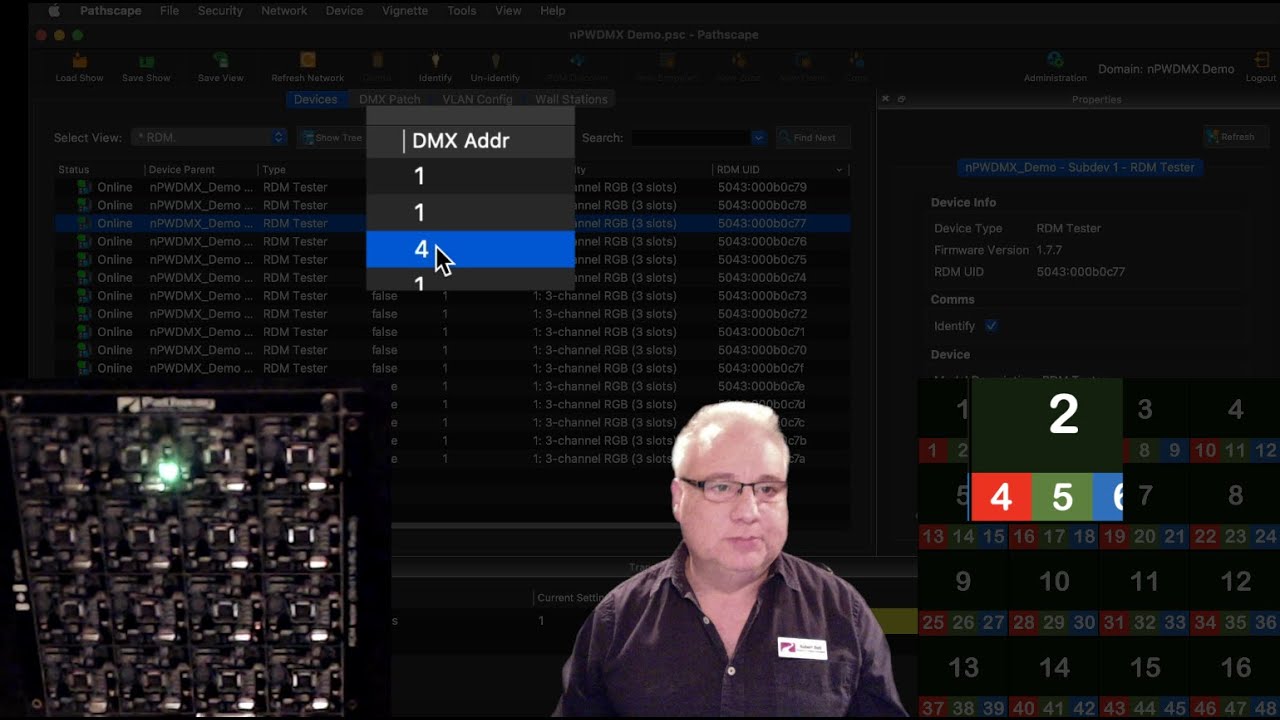The height and width of the screenshot is (720, 1280).
Task: Click the DMX Addr column header in the magnified view
Action: click(x=461, y=141)
